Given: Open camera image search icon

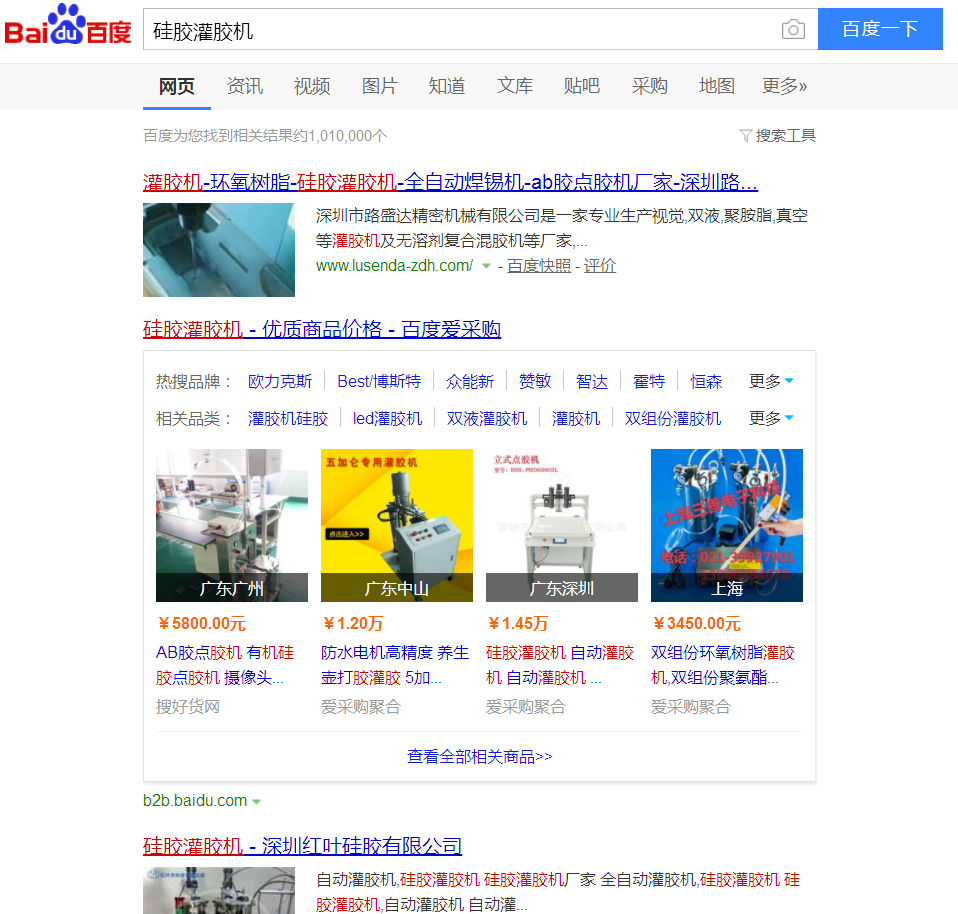Looking at the screenshot, I should pos(793,29).
